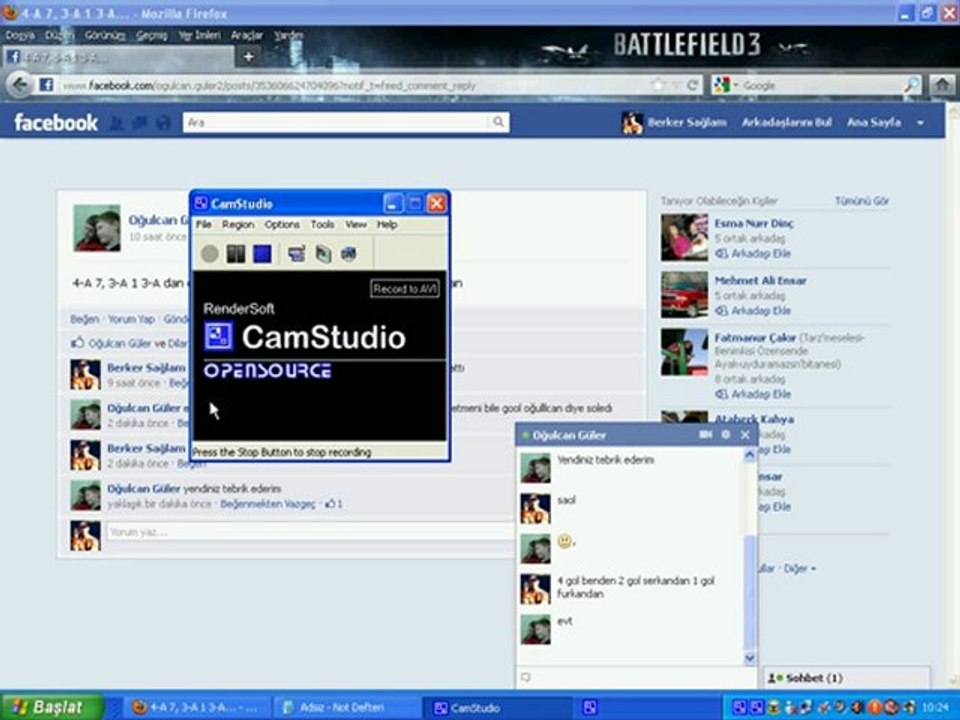Open CamStudio Options menu
Image resolution: width=960 pixels, height=720 pixels.
click(282, 225)
